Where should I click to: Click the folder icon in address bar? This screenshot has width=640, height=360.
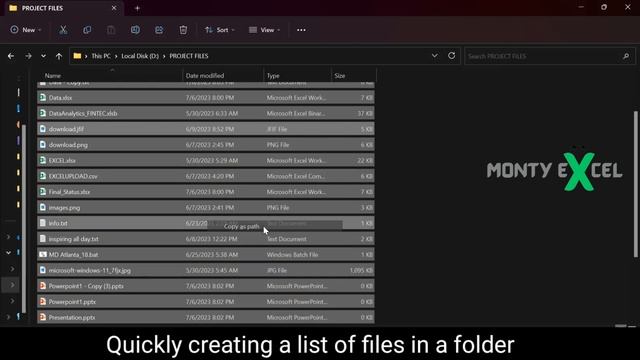[77, 56]
